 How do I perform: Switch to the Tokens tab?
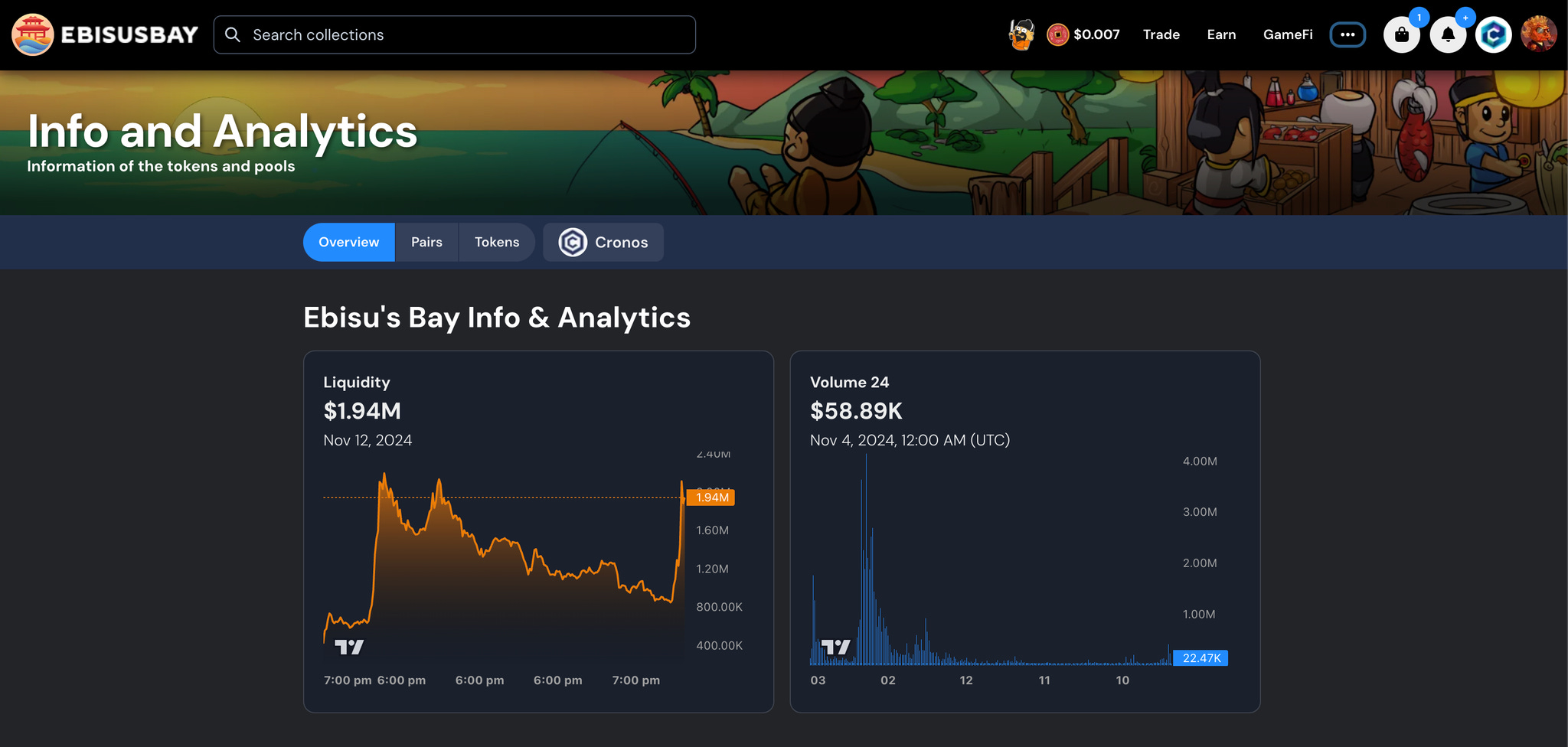[497, 242]
